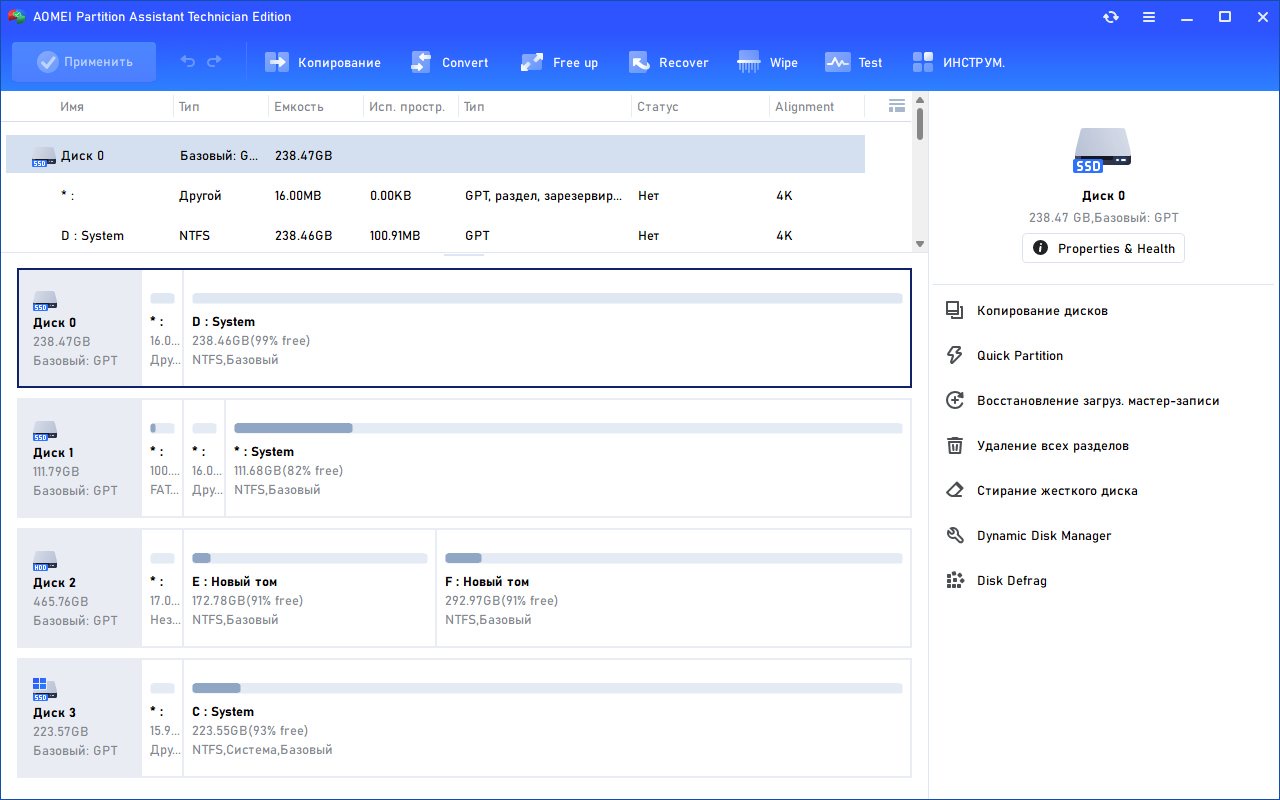The height and width of the screenshot is (800, 1280).
Task: Click C: System partition usage bar
Action: tap(546, 688)
